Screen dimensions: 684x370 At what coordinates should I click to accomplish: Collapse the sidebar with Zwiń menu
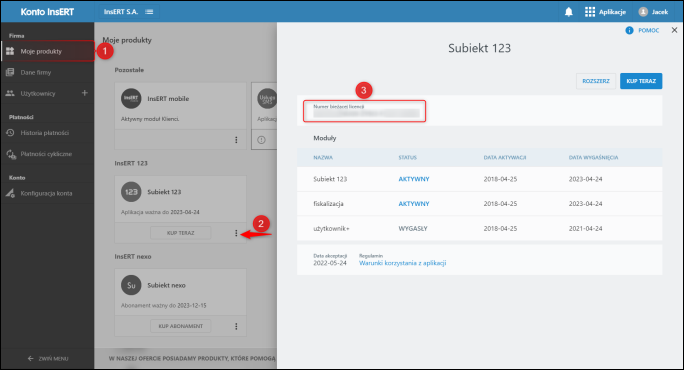point(48,359)
